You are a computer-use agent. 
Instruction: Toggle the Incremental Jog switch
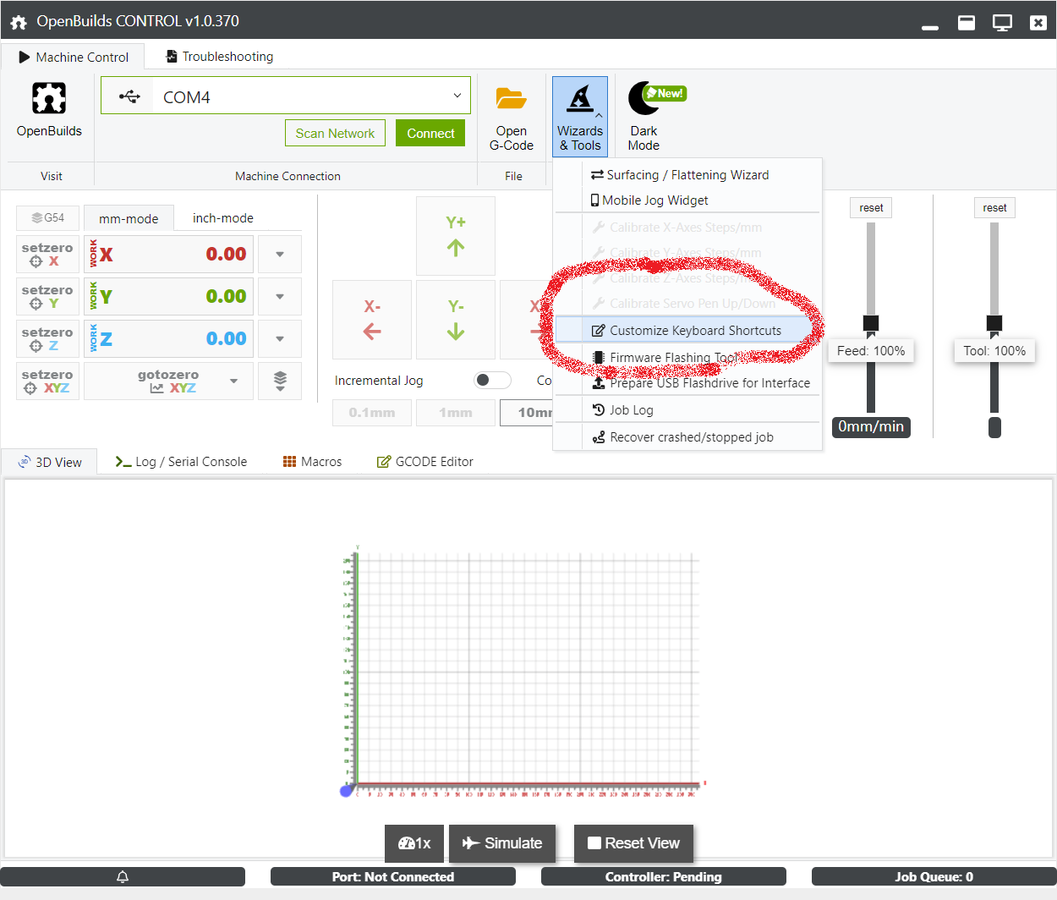491,380
